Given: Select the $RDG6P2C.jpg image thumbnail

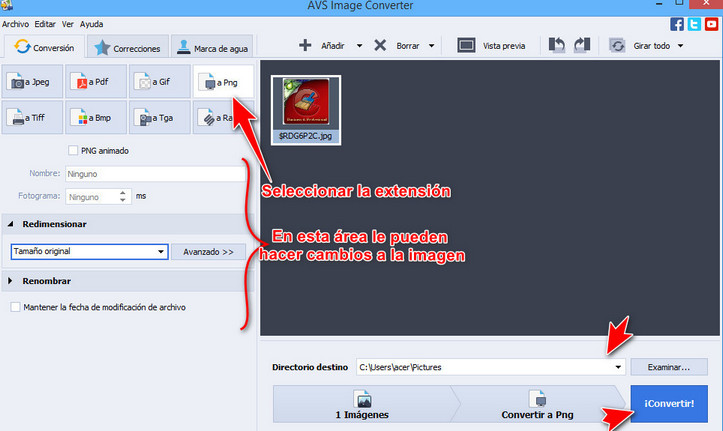Looking at the screenshot, I should (306, 108).
